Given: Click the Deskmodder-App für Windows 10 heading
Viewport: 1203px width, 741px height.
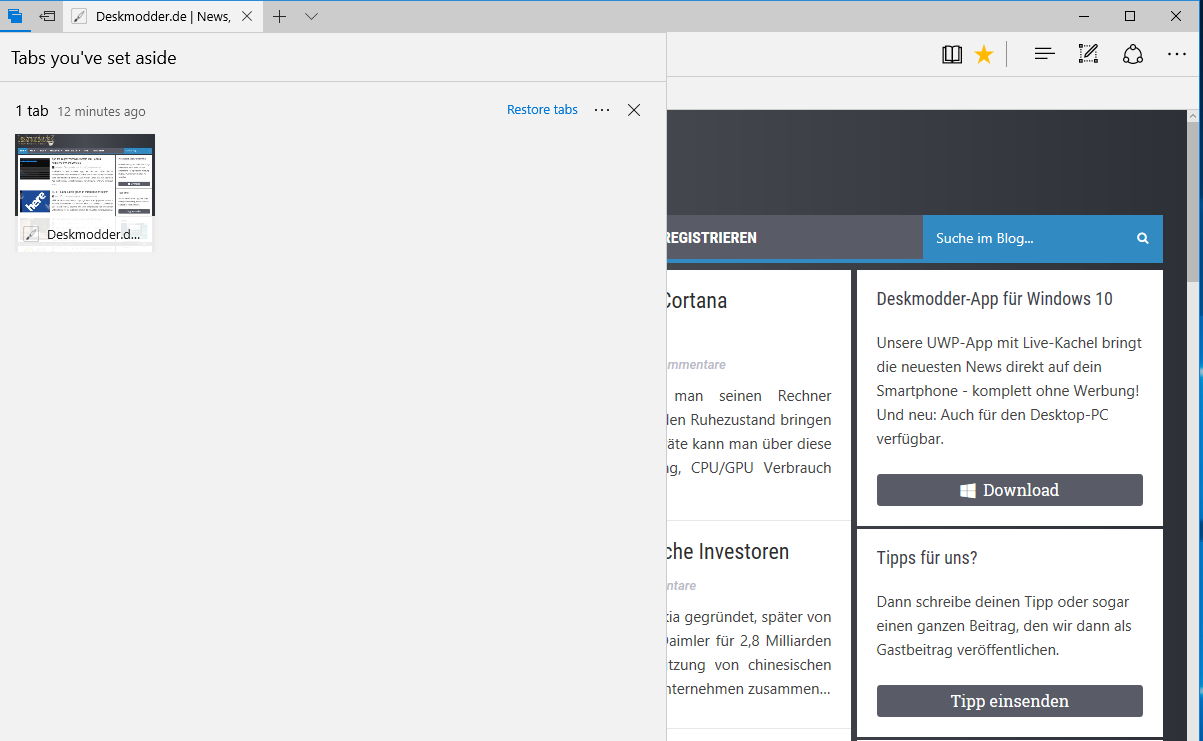Looking at the screenshot, I should tap(994, 299).
